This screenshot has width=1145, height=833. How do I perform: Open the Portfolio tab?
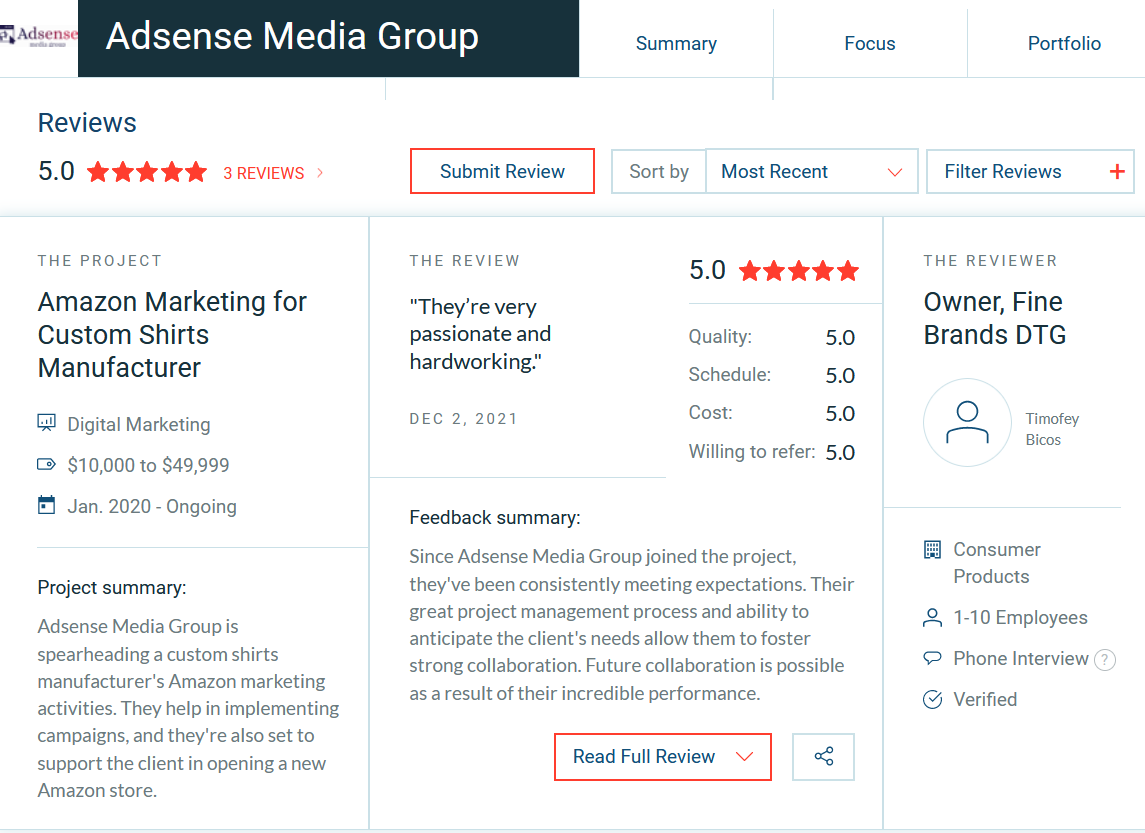tap(1064, 43)
